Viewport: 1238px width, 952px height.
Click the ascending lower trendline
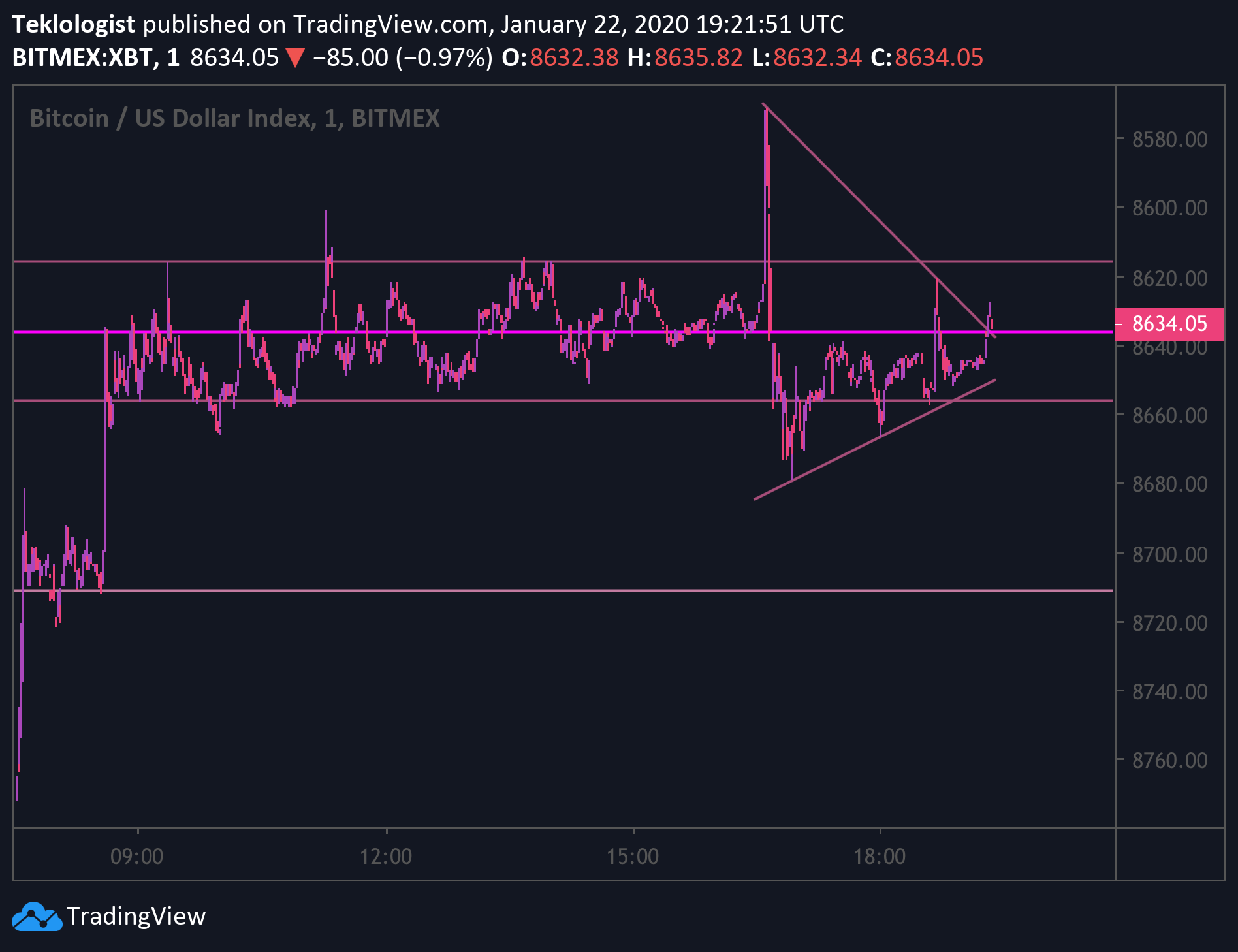pyautogui.click(x=875, y=439)
